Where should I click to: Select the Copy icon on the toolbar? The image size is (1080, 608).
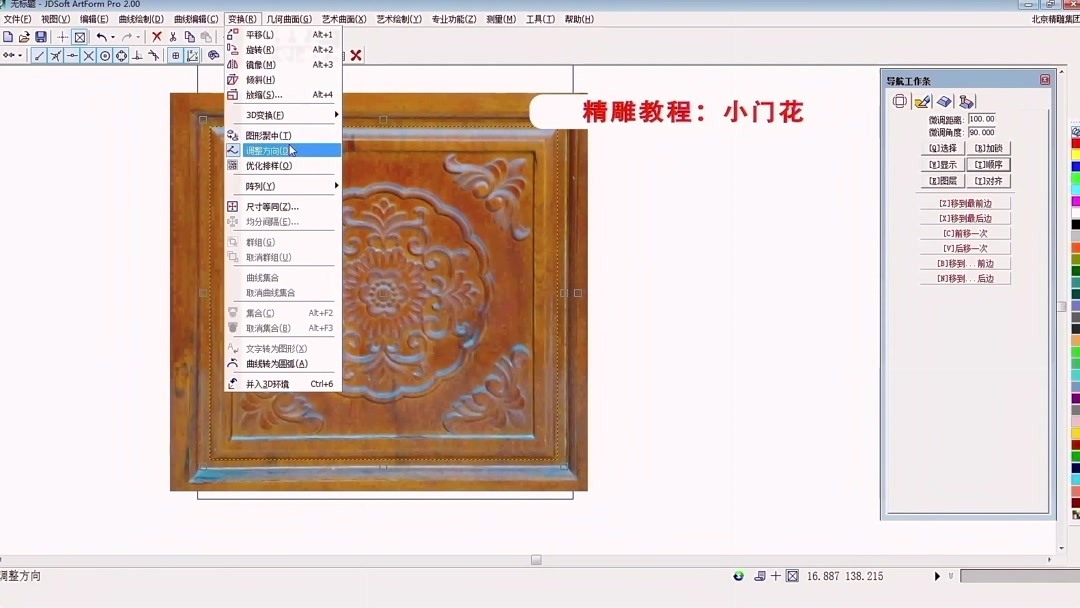[x=190, y=36]
